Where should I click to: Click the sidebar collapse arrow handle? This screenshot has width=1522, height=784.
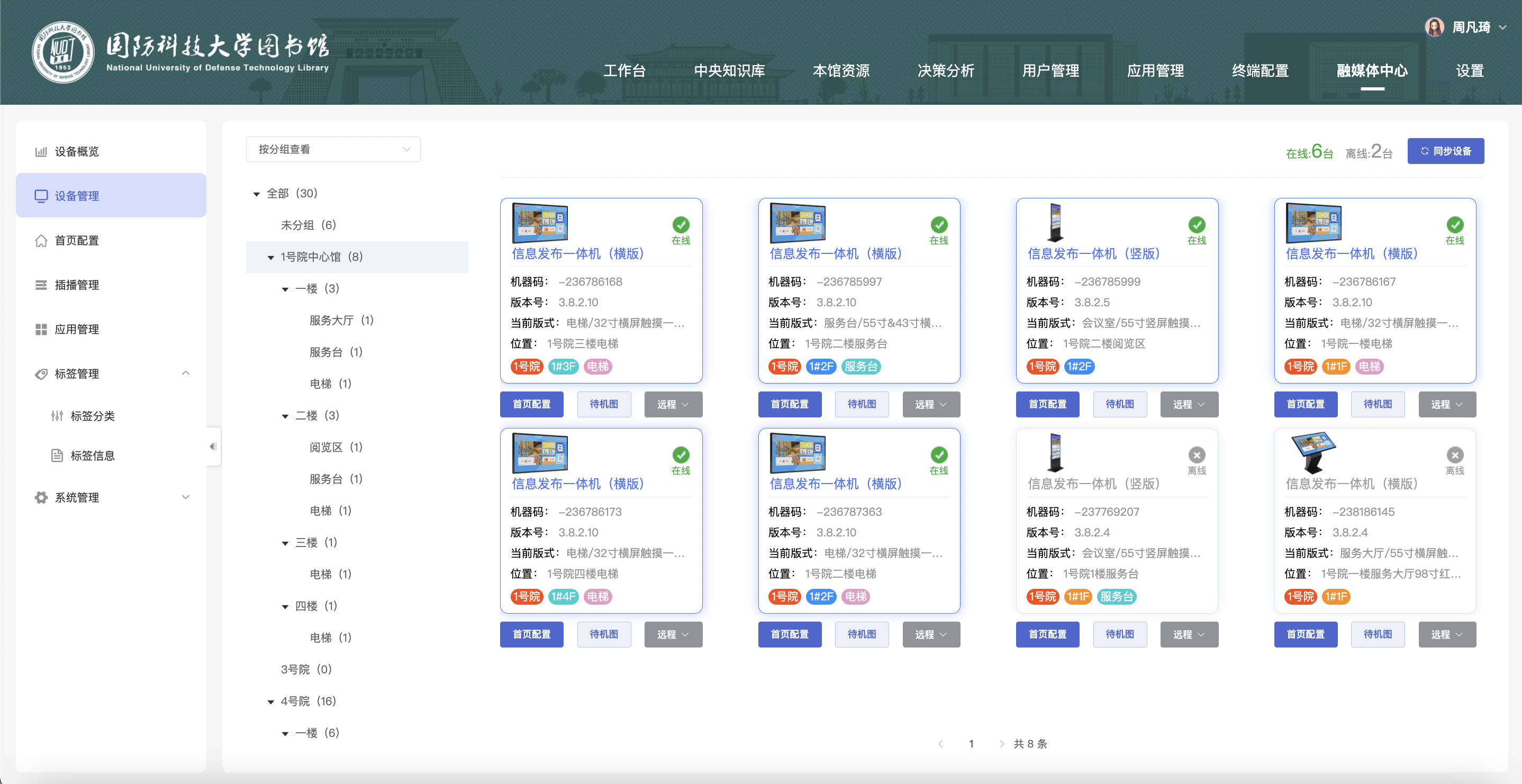point(213,446)
